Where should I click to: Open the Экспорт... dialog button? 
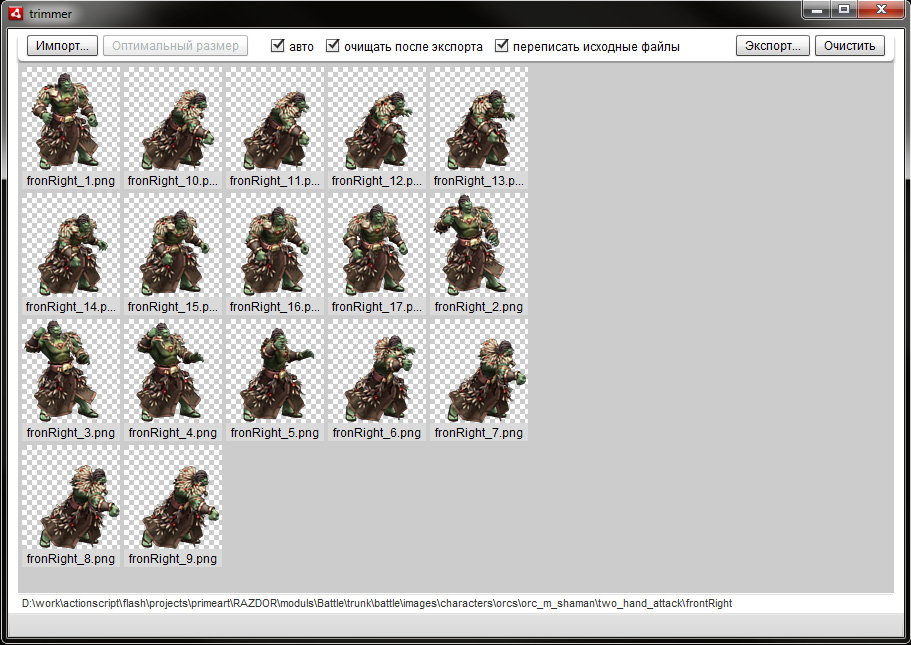click(x=773, y=46)
